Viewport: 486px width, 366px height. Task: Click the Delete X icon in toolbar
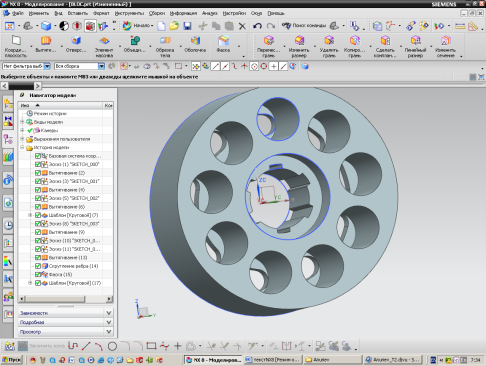click(x=242, y=26)
